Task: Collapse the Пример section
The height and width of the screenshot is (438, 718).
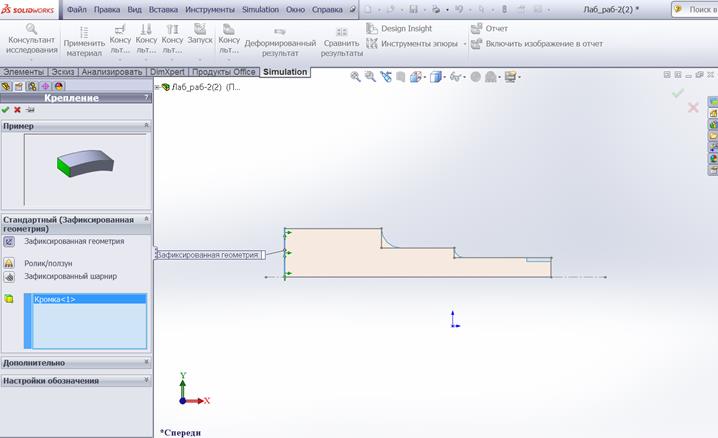Action: tap(146, 126)
